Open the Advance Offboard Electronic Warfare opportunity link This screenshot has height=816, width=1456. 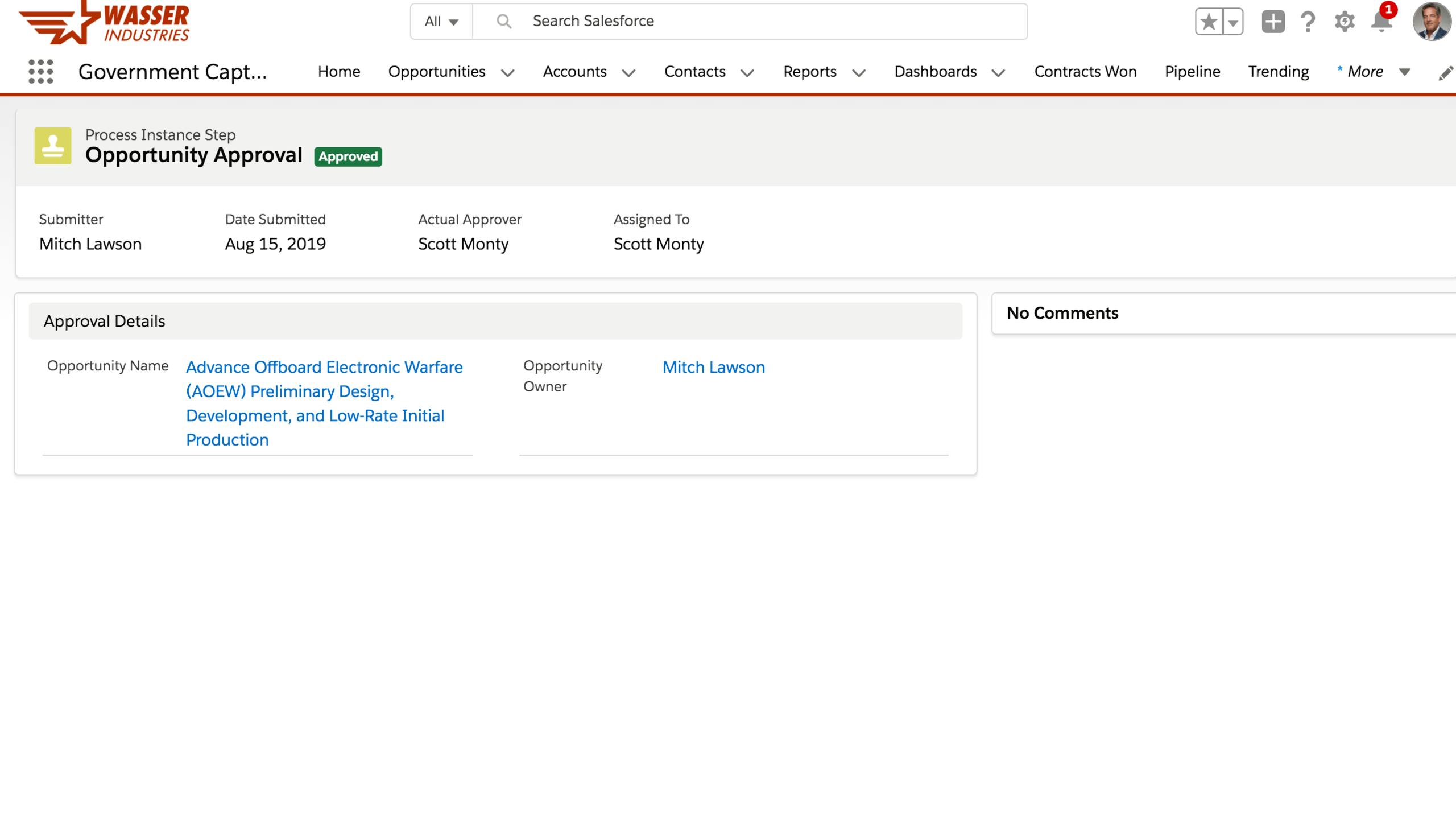click(x=324, y=403)
